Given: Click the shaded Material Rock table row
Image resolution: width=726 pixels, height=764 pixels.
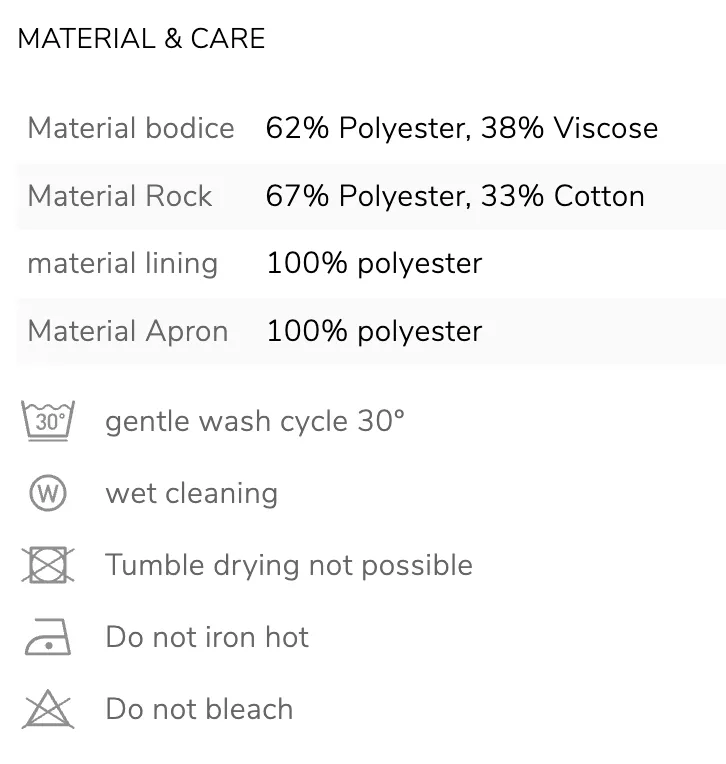Looking at the screenshot, I should coord(371,196).
